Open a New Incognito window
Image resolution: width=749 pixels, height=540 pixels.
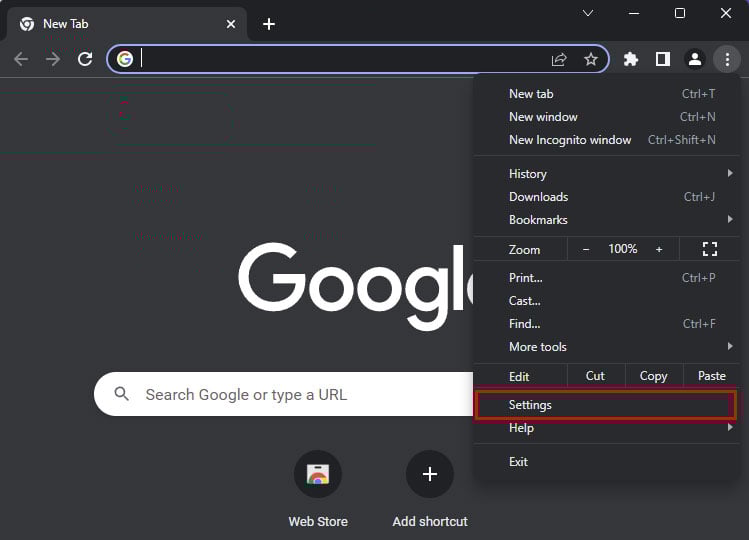tap(607, 140)
